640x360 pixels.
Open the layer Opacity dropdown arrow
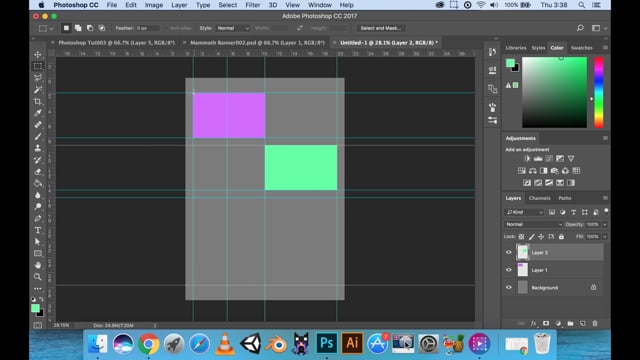coord(604,224)
